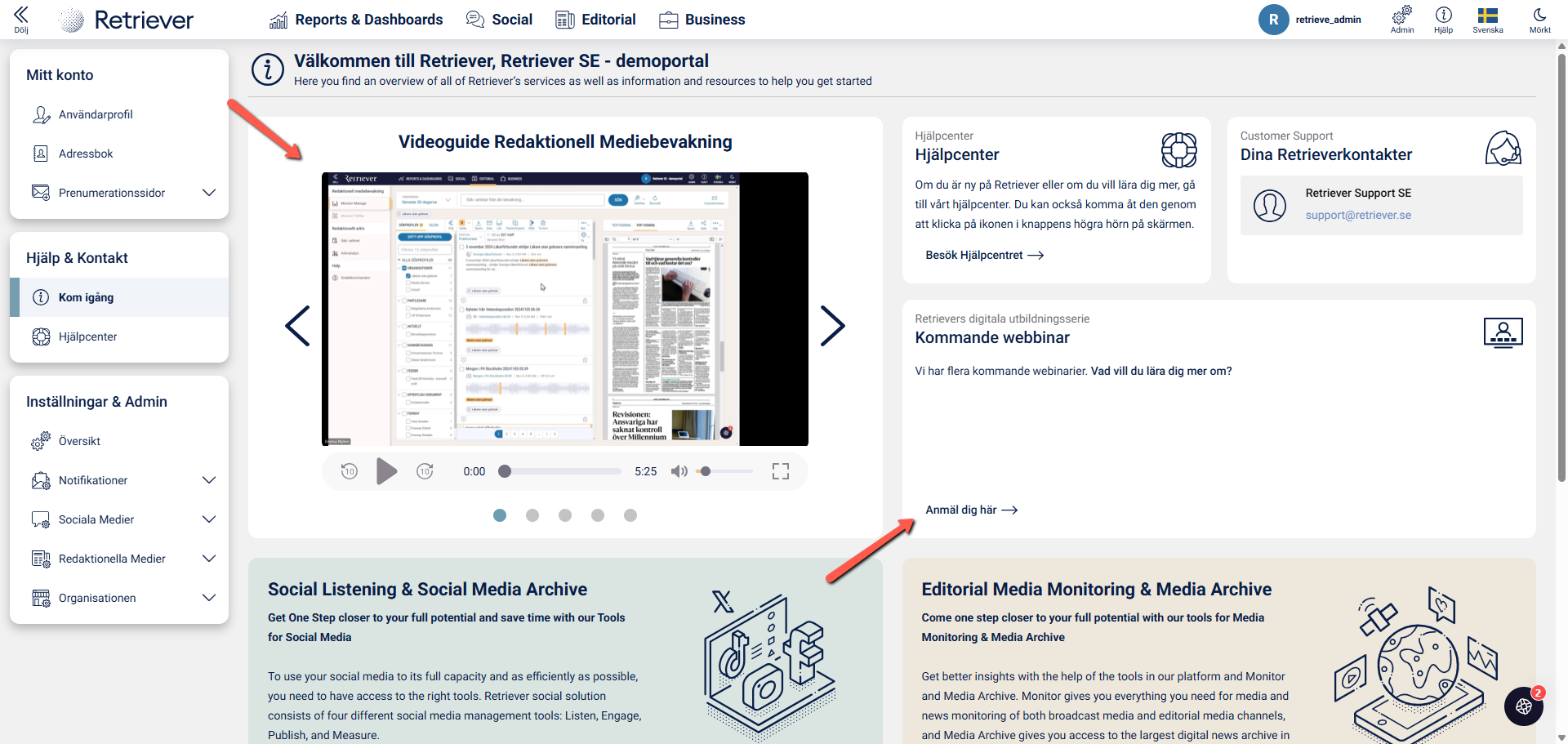Click the support@retriever.se email link
The image size is (1568, 744).
[x=1358, y=216]
